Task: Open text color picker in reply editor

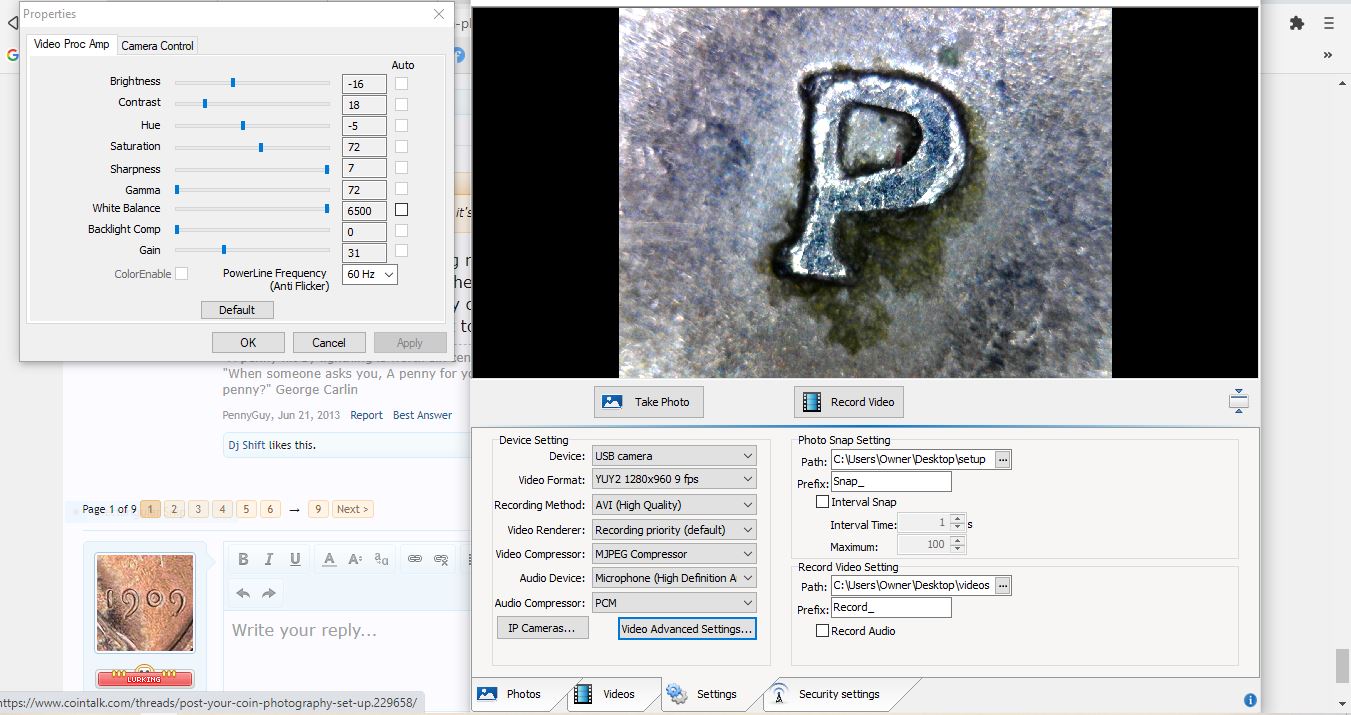Action: point(329,559)
